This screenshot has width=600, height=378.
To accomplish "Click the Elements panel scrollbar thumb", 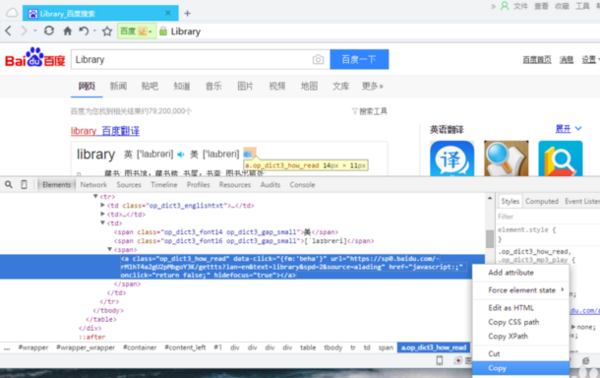I will (x=489, y=239).
